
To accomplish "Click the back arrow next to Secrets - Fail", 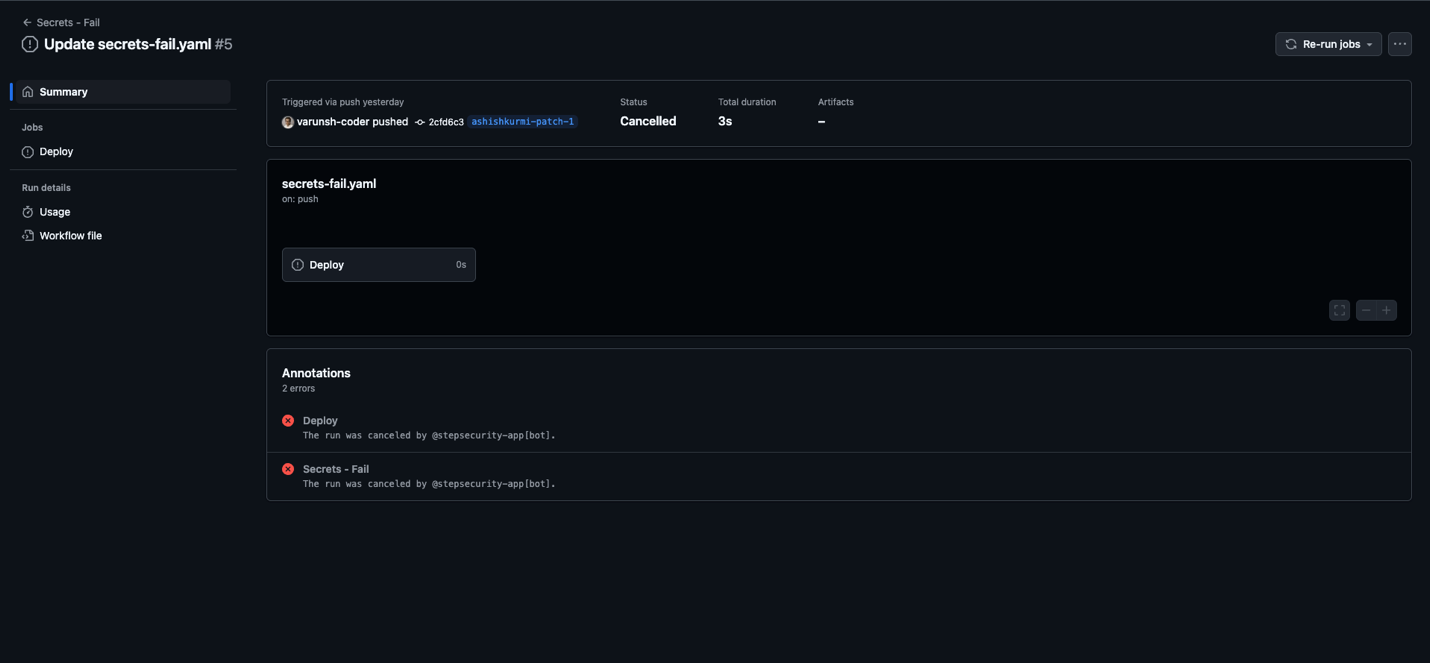I will tap(27, 22).
